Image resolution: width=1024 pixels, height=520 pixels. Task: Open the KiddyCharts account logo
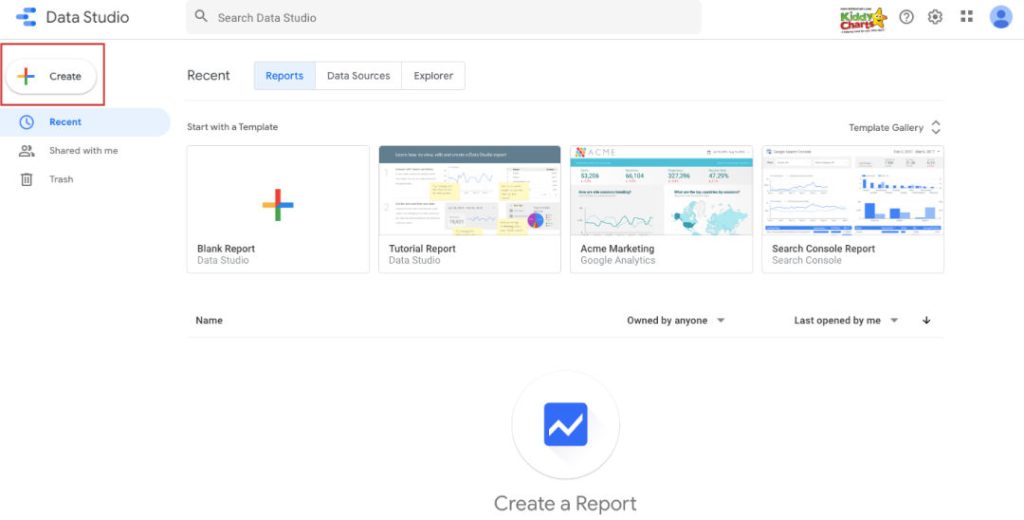click(863, 18)
